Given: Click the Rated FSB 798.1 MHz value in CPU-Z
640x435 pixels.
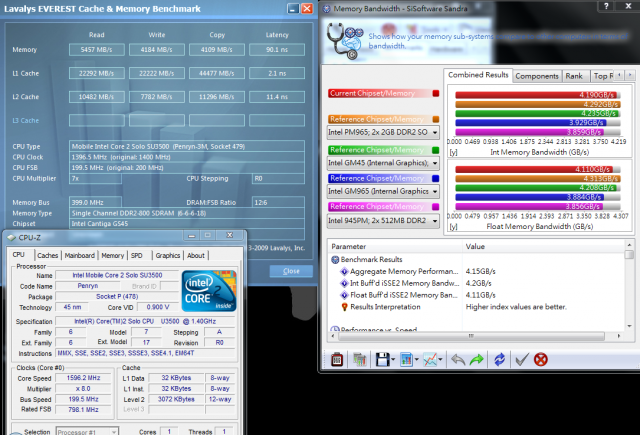Looking at the screenshot, I should point(84,409).
